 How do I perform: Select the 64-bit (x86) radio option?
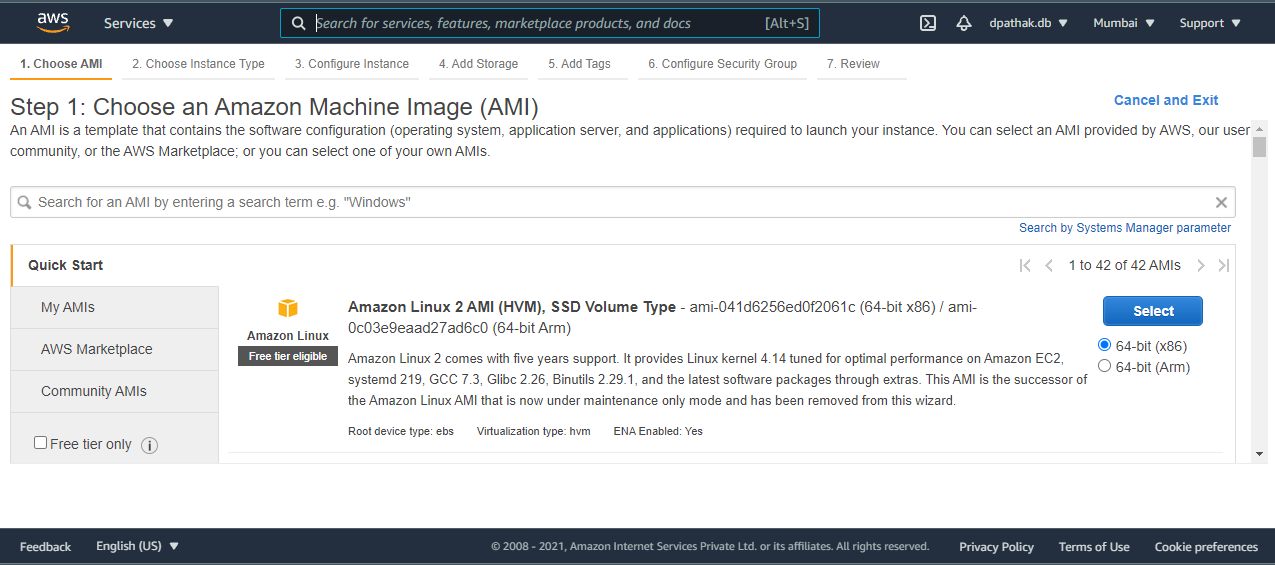click(x=1105, y=345)
